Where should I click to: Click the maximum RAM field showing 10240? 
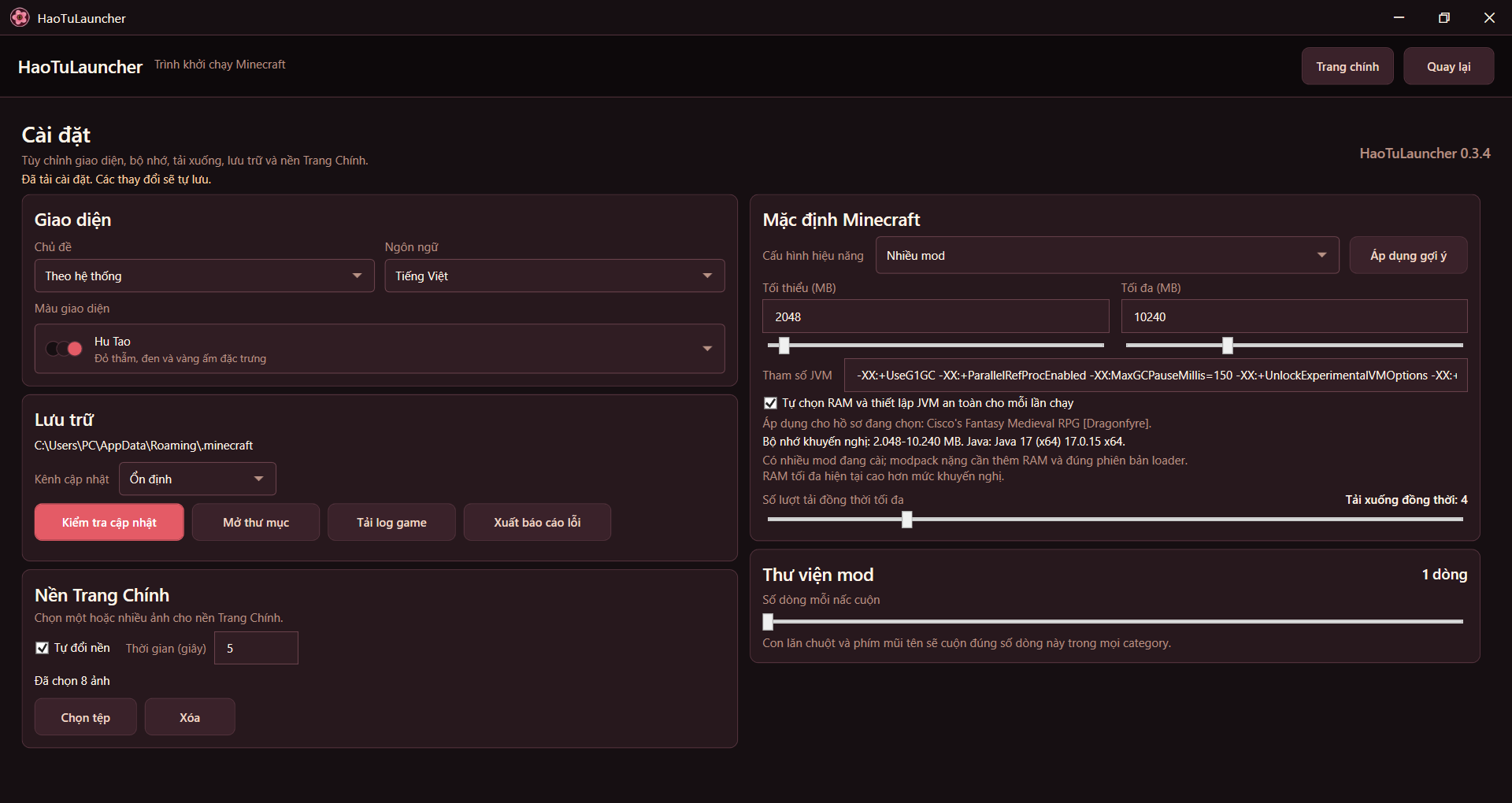point(1294,316)
